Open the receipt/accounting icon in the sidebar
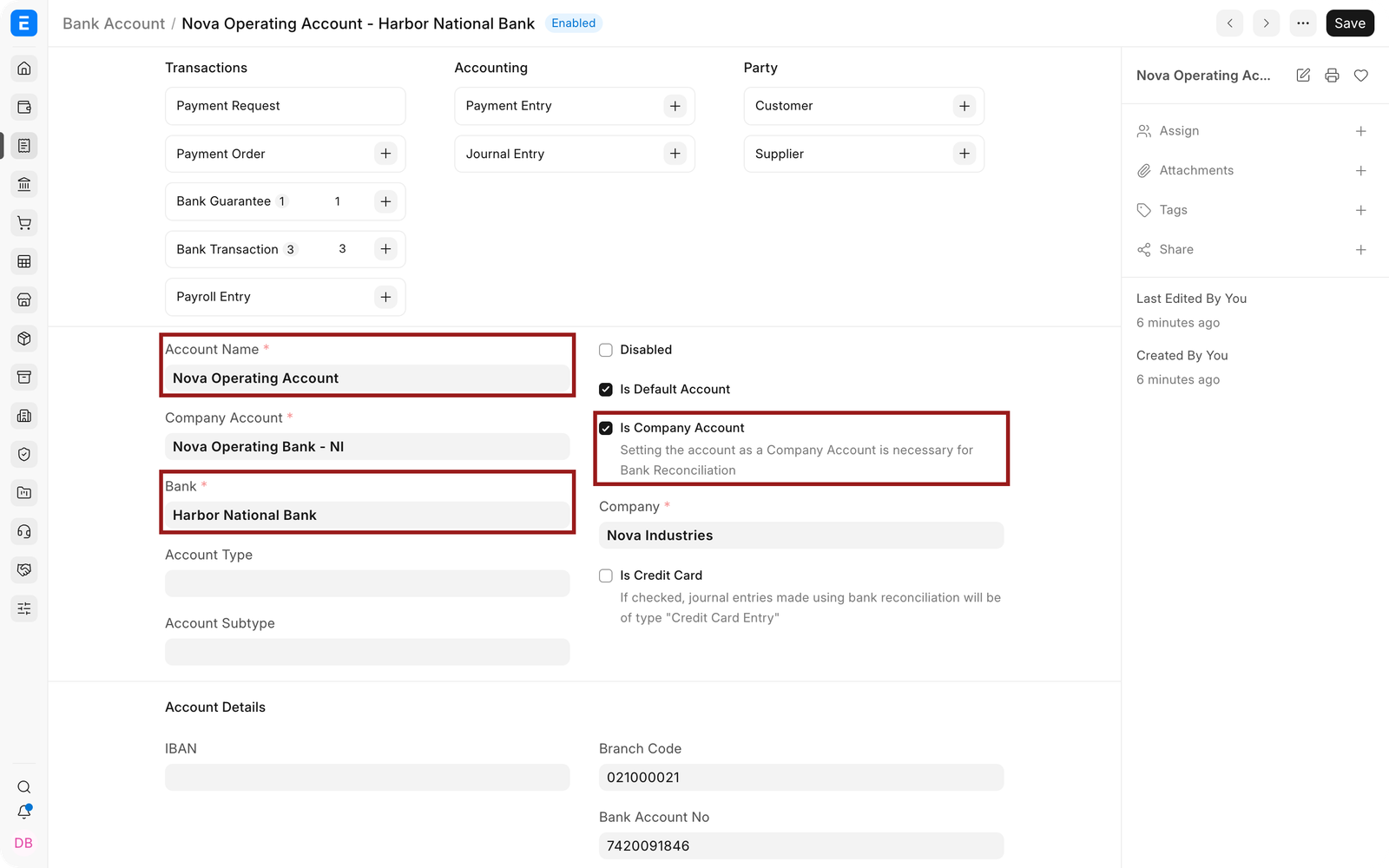Screen dimensions: 1389x868 (24, 146)
